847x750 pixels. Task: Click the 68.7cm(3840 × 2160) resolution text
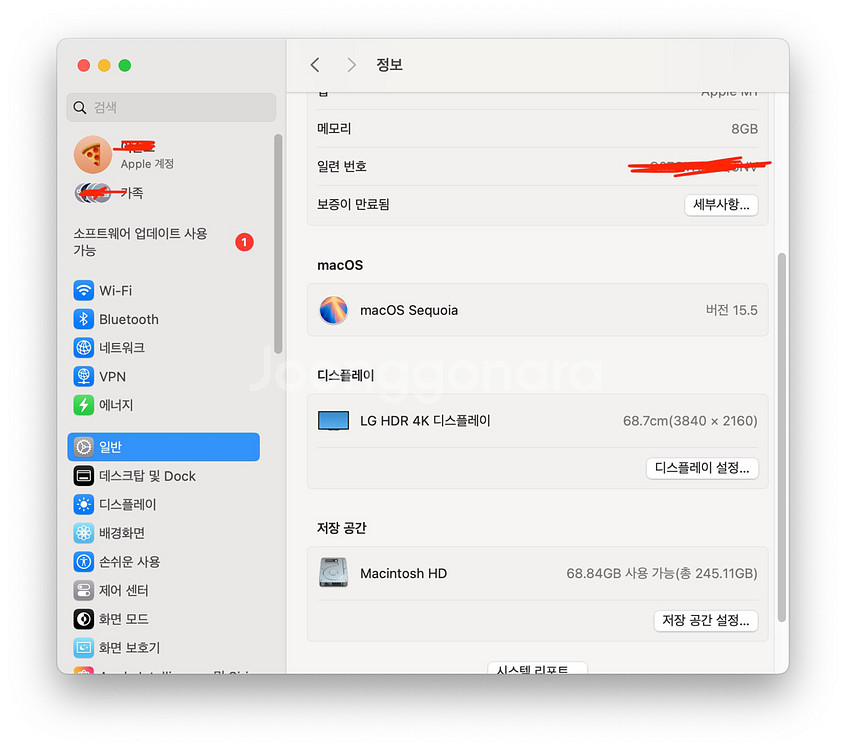tap(690, 421)
